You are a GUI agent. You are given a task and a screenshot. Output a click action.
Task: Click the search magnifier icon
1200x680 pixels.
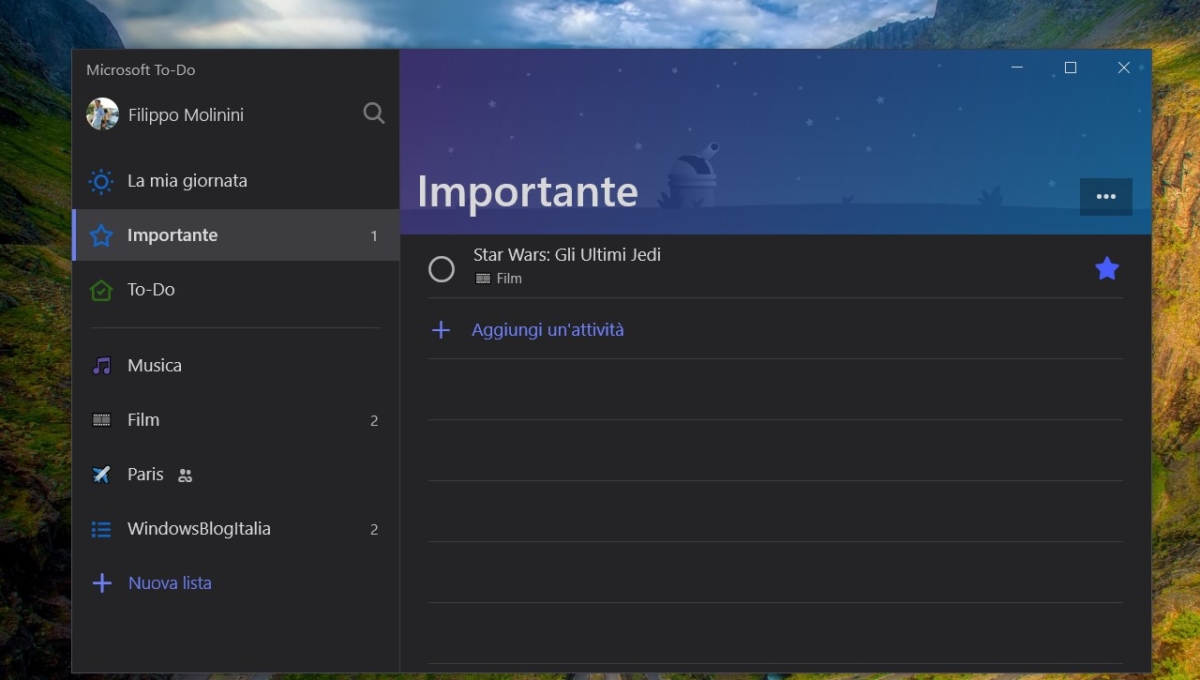374,114
